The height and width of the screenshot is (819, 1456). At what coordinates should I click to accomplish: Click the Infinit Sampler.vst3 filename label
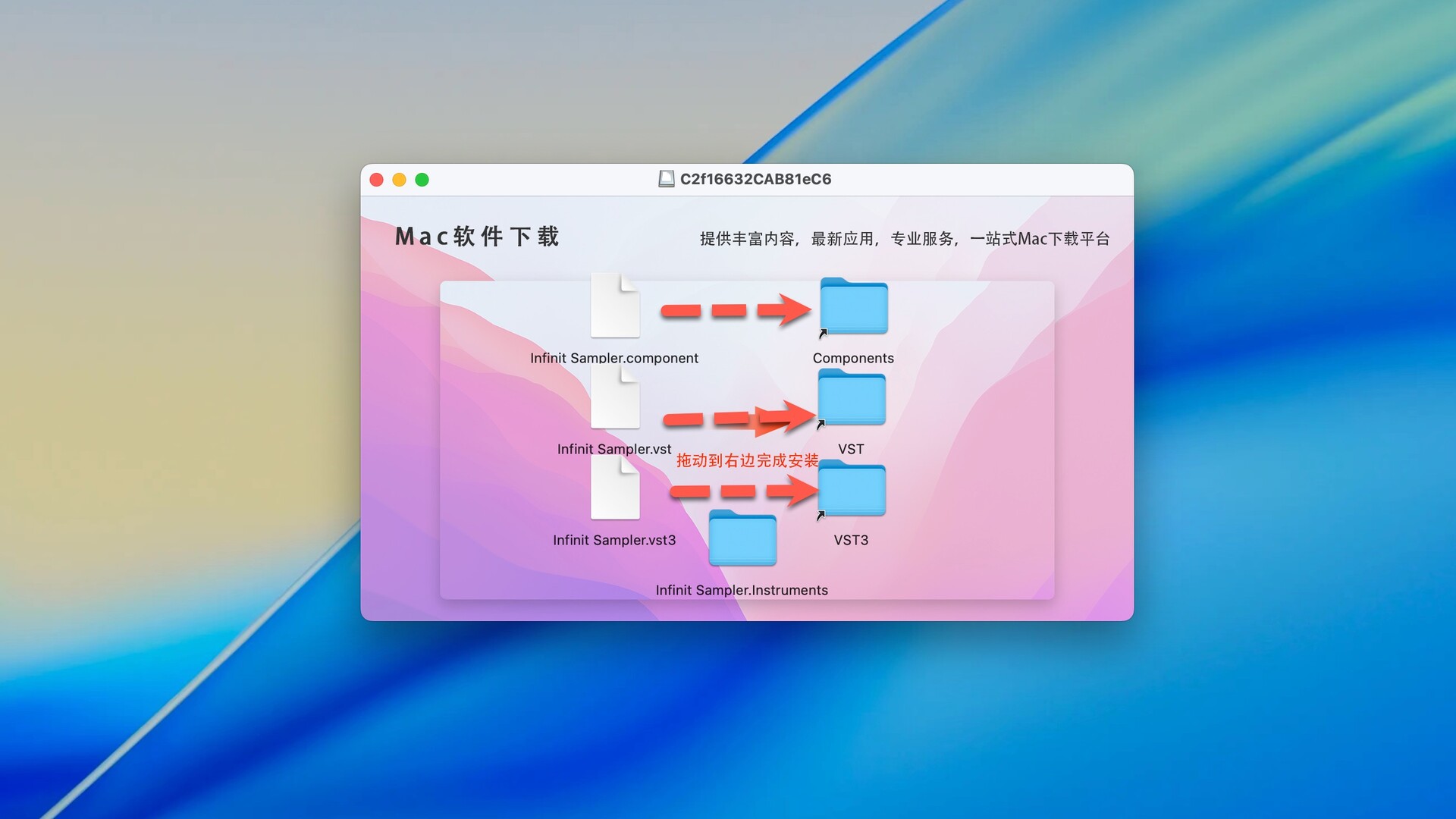(x=613, y=540)
